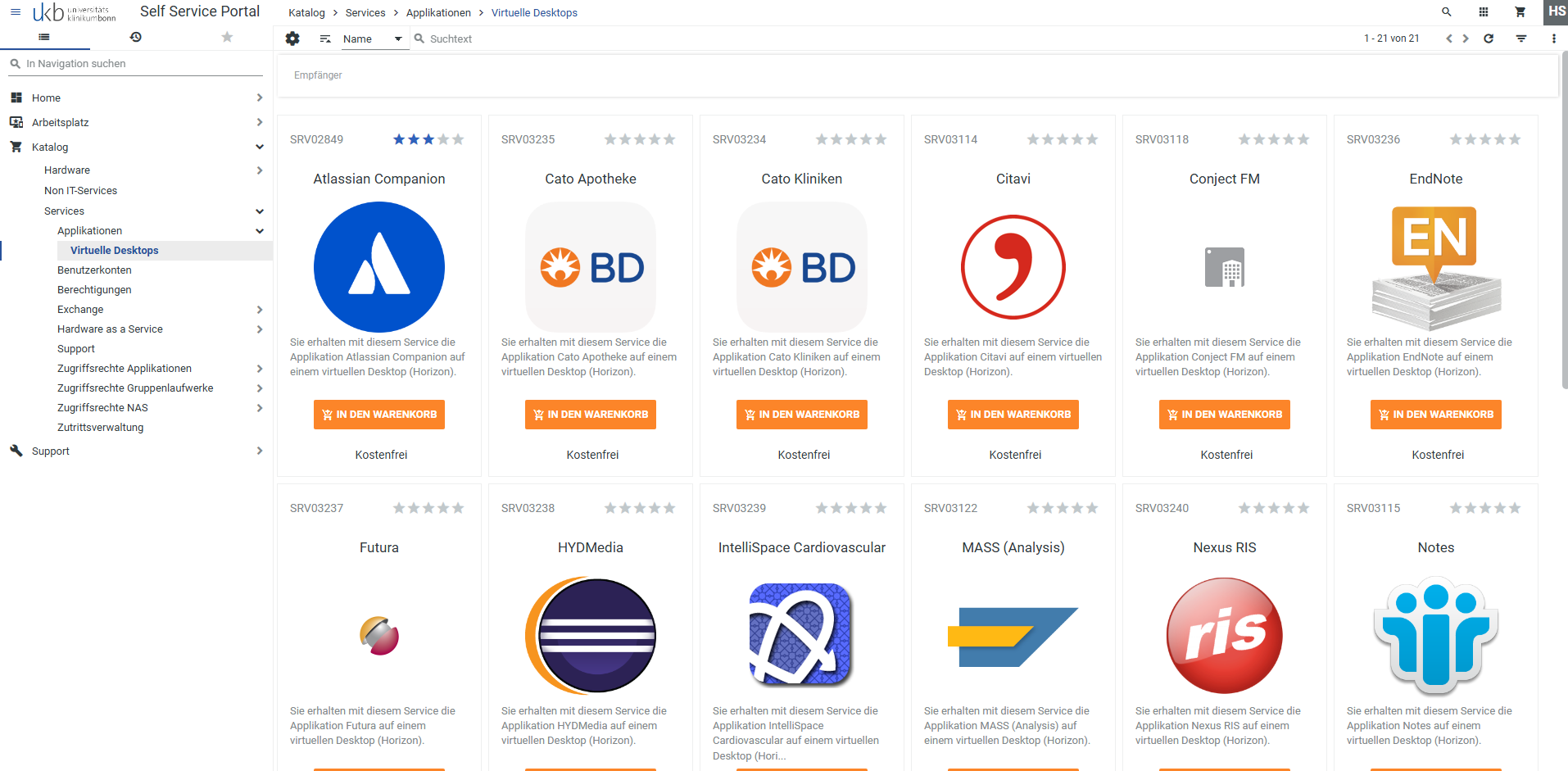Focus the navigation search field
The image size is (1568, 771).
tap(136, 63)
